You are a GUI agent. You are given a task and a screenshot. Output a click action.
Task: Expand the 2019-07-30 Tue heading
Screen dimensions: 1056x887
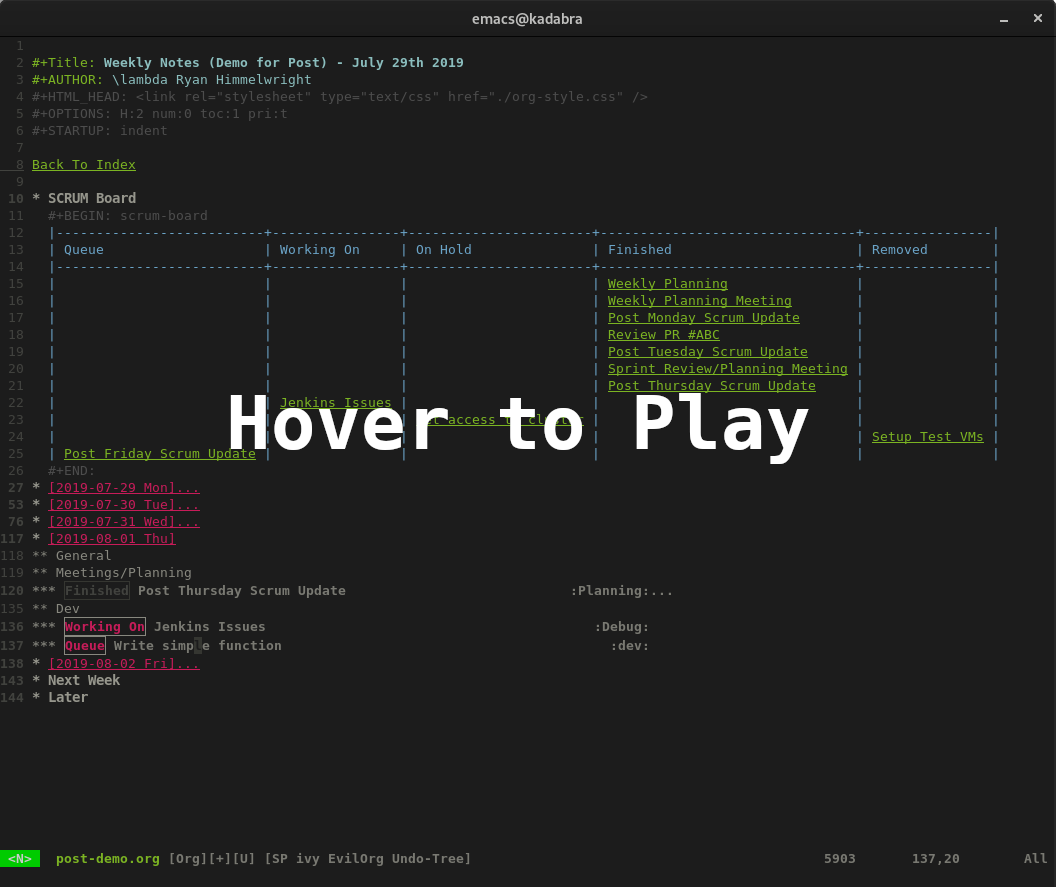(123, 505)
